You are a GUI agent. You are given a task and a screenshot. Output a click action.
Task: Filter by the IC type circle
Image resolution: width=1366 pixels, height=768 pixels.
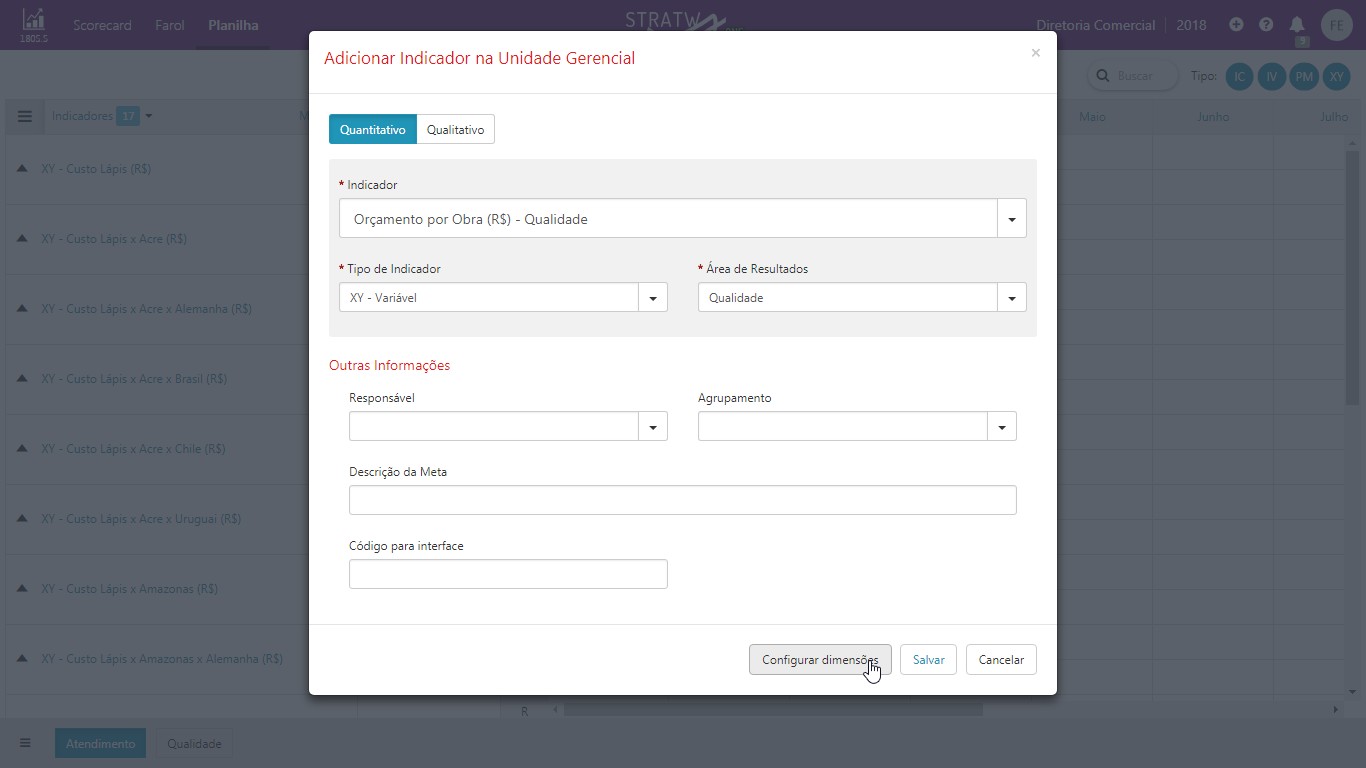1240,76
